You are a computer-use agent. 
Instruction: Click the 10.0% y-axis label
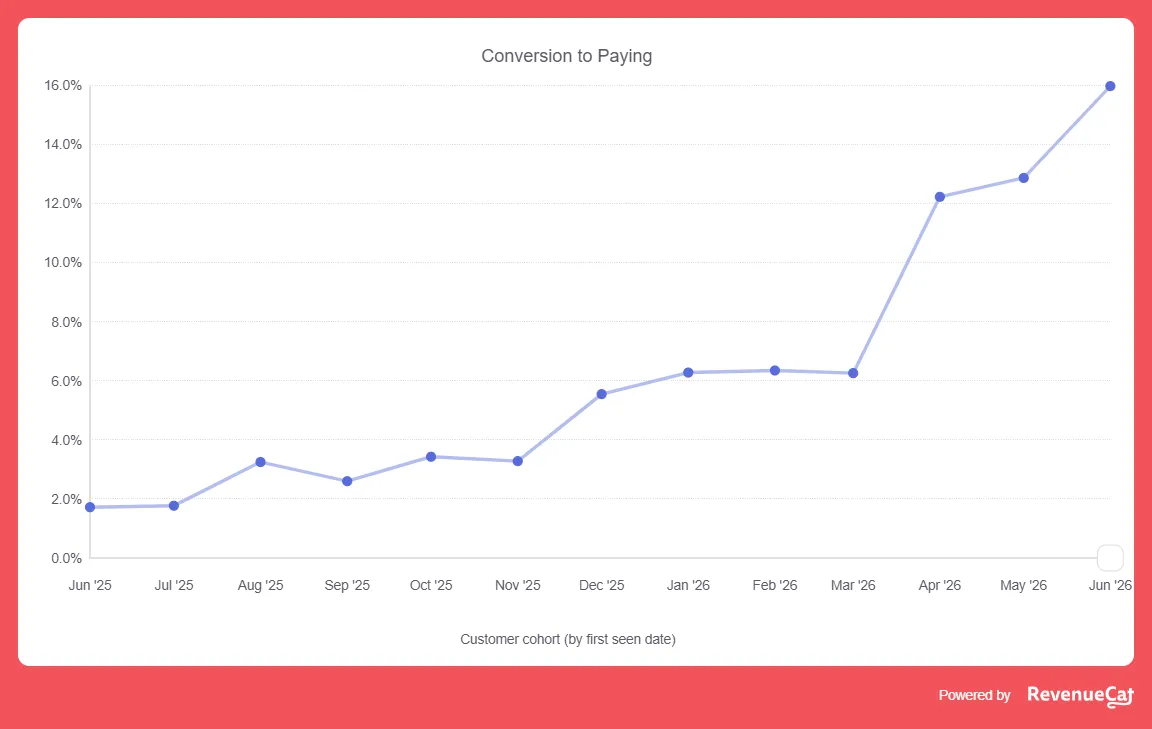(x=63, y=262)
